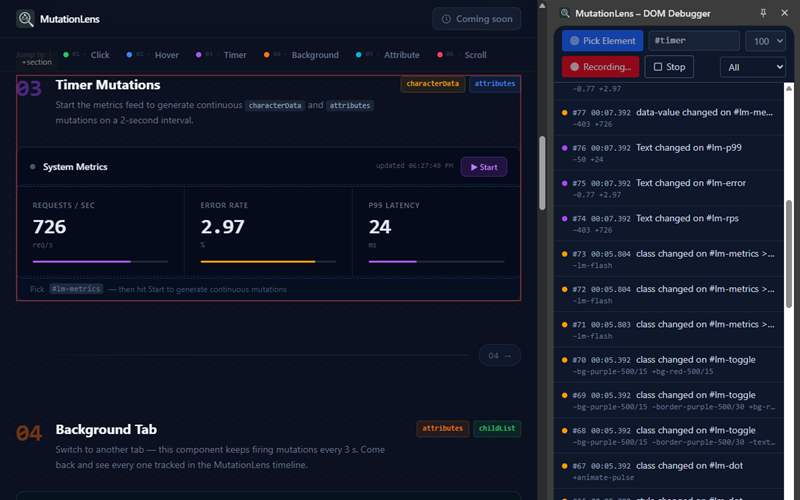Click the debugger log scrollbar thumb
Viewport: 800px width, 500px height.
pos(789,255)
